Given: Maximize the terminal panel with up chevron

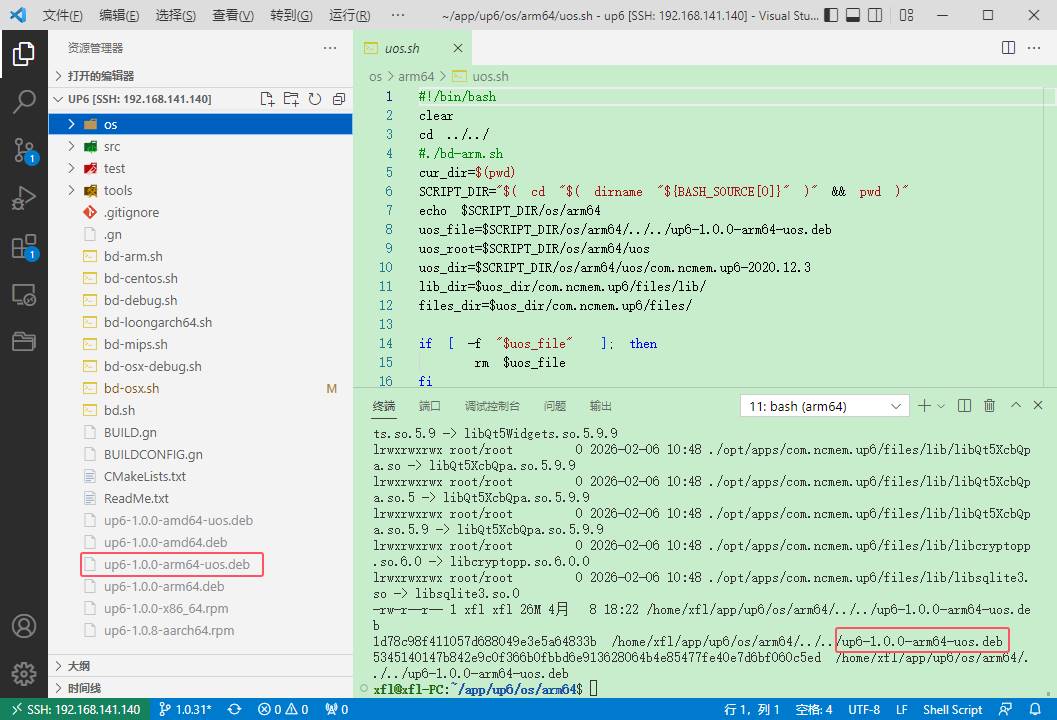Looking at the screenshot, I should [x=1016, y=406].
